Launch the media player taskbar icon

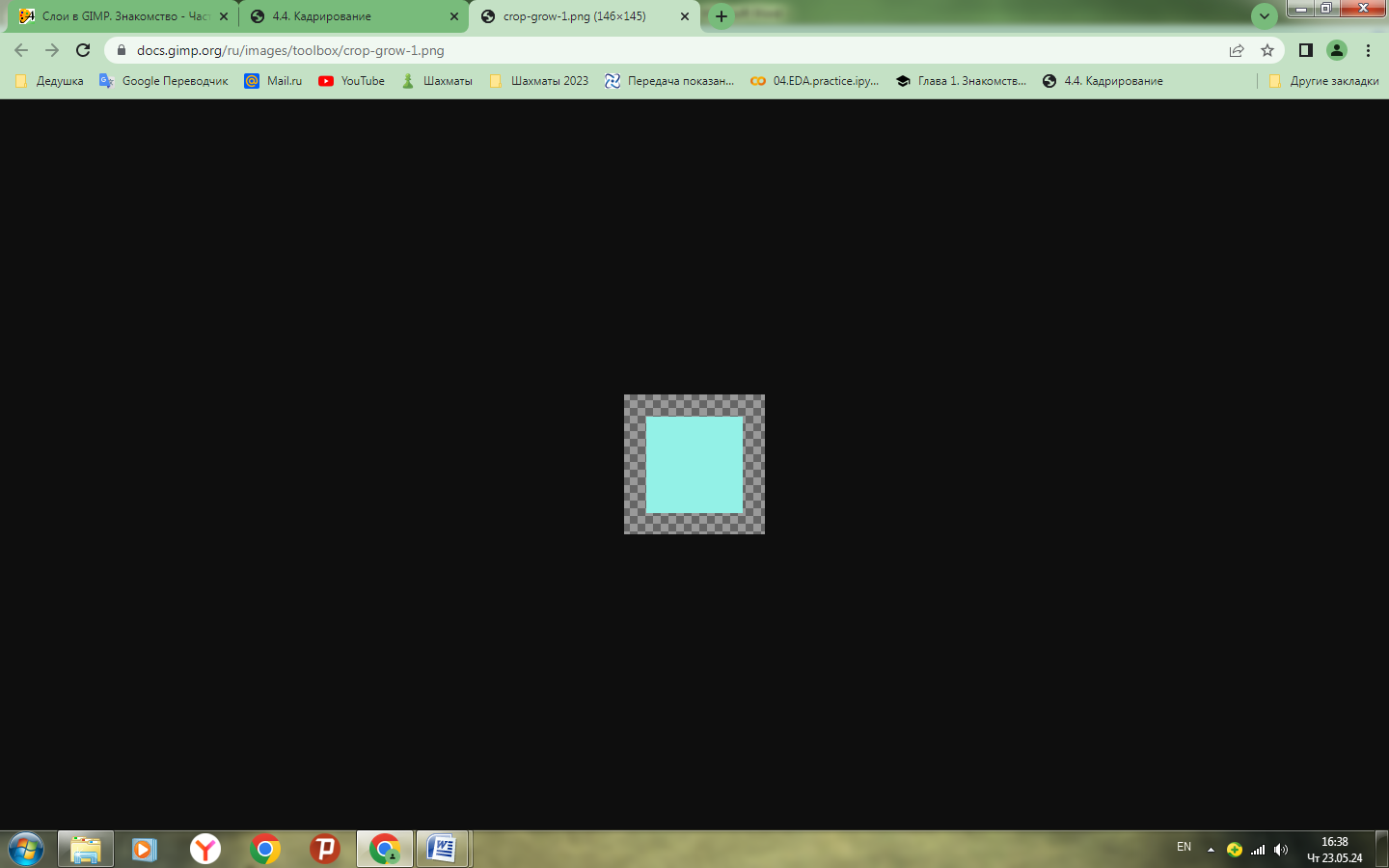point(145,850)
